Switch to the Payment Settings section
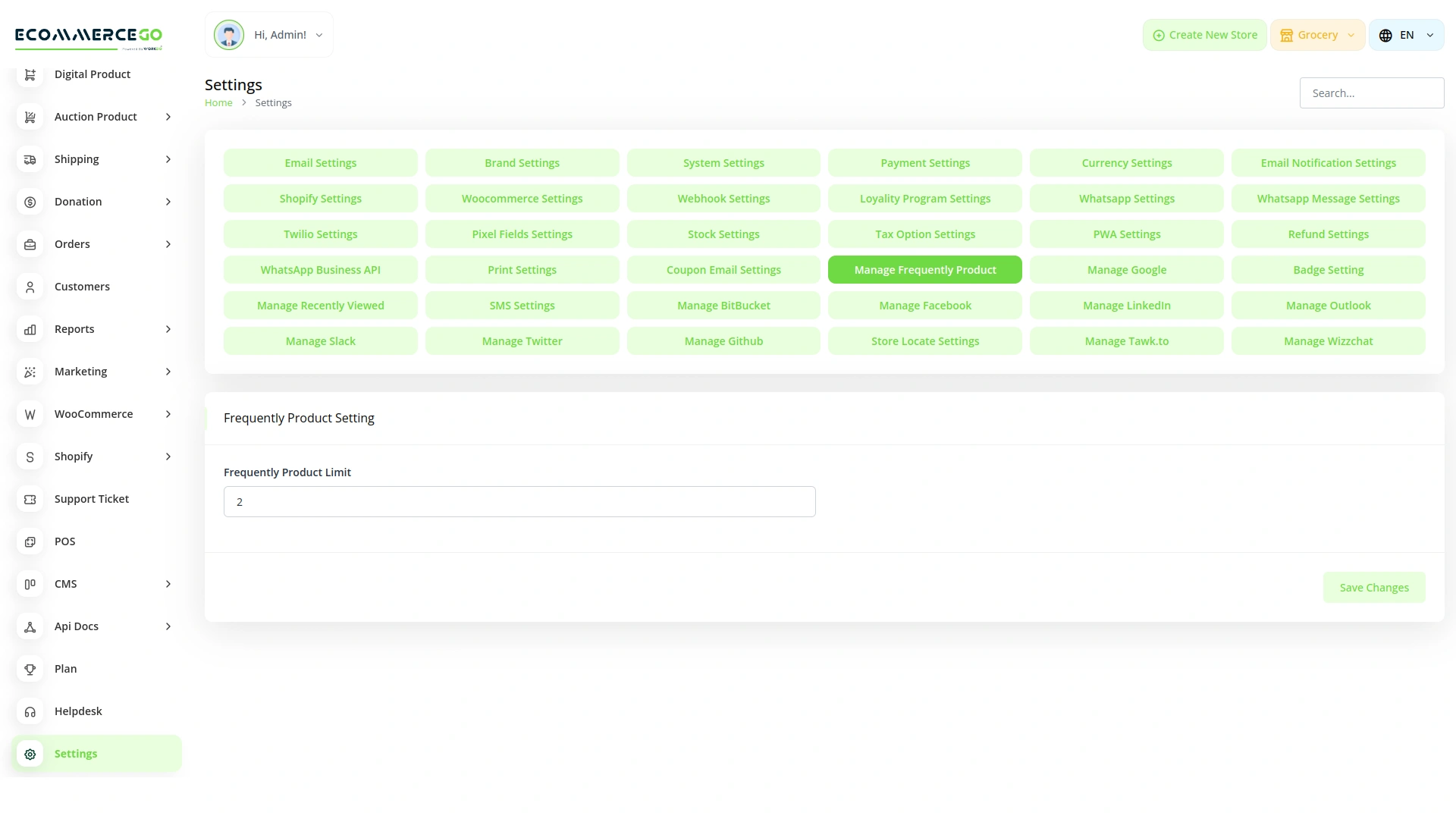The image size is (1456, 819). pyautogui.click(x=924, y=162)
